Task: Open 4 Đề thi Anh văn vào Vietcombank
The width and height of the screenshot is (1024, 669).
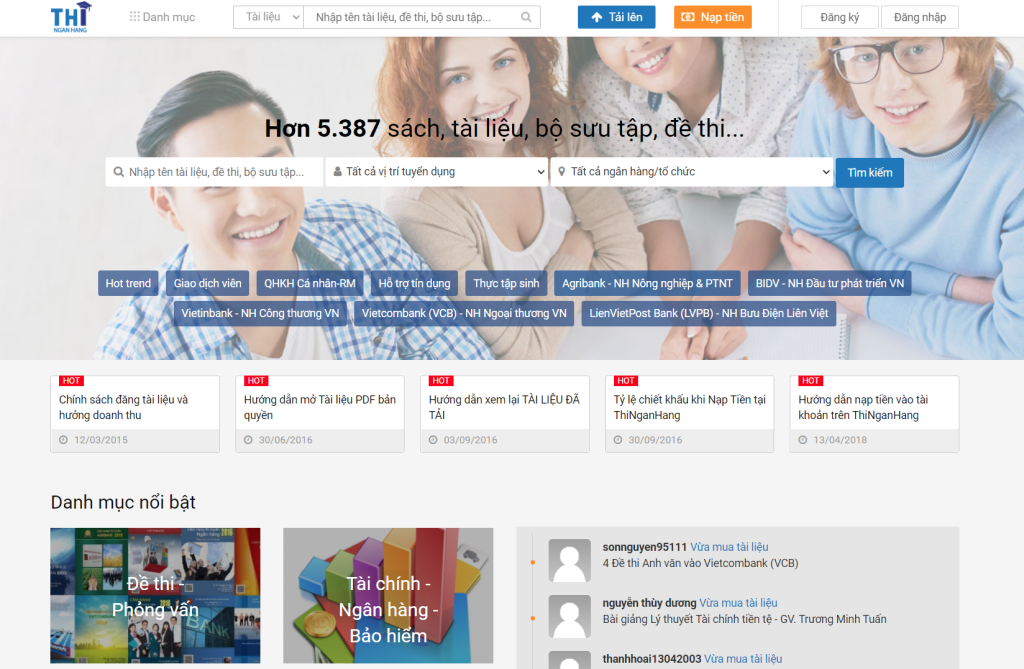Action: click(700, 563)
